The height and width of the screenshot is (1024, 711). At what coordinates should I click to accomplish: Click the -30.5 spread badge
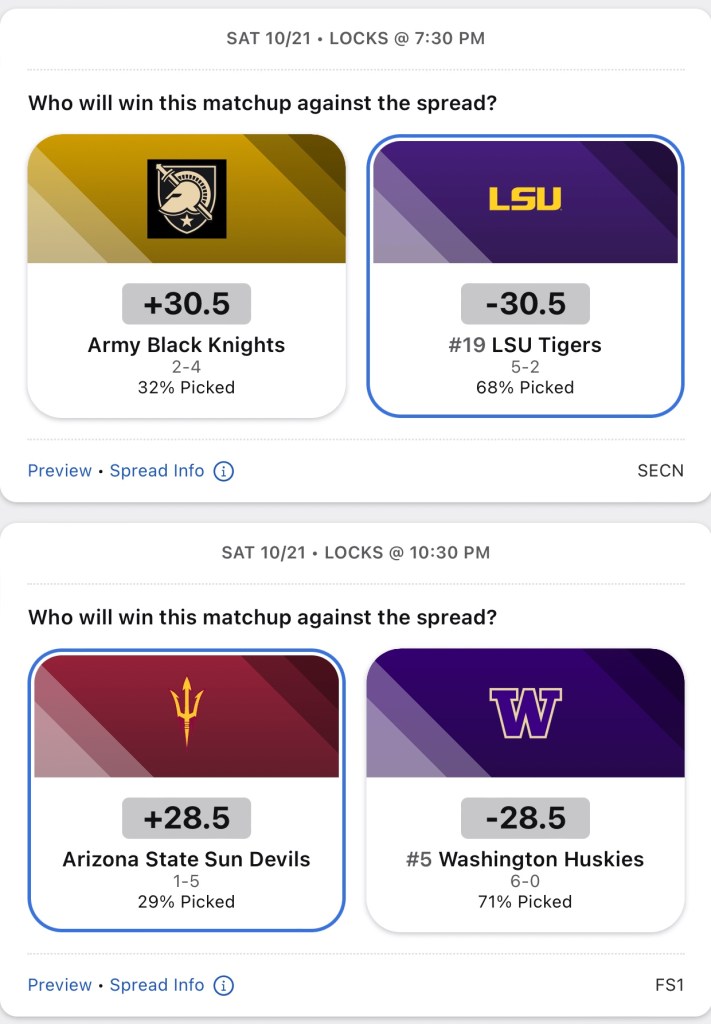coord(525,304)
